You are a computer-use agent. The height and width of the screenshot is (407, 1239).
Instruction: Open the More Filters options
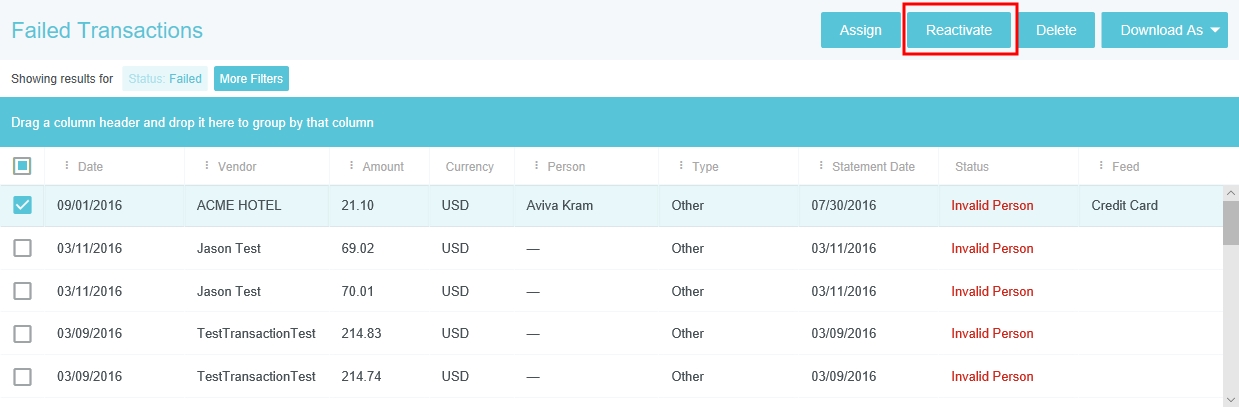tap(251, 78)
